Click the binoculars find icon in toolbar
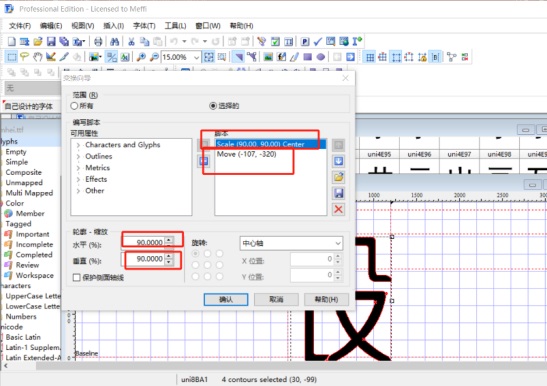 point(114,42)
